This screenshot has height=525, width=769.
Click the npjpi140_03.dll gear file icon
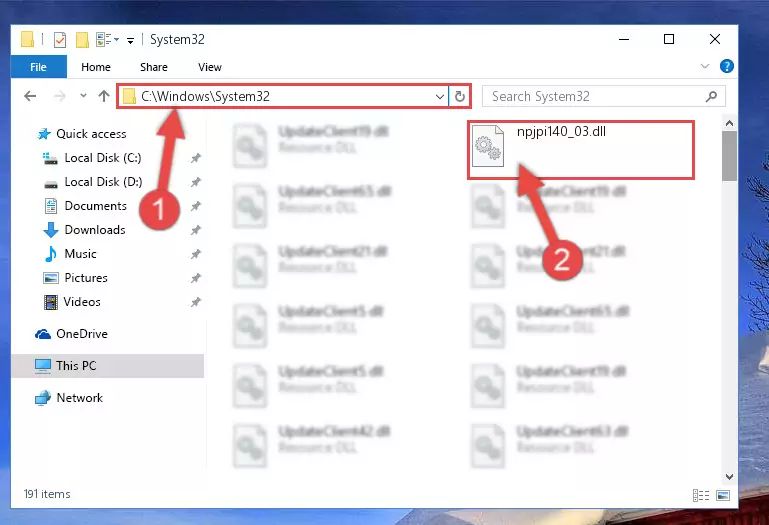(487, 146)
